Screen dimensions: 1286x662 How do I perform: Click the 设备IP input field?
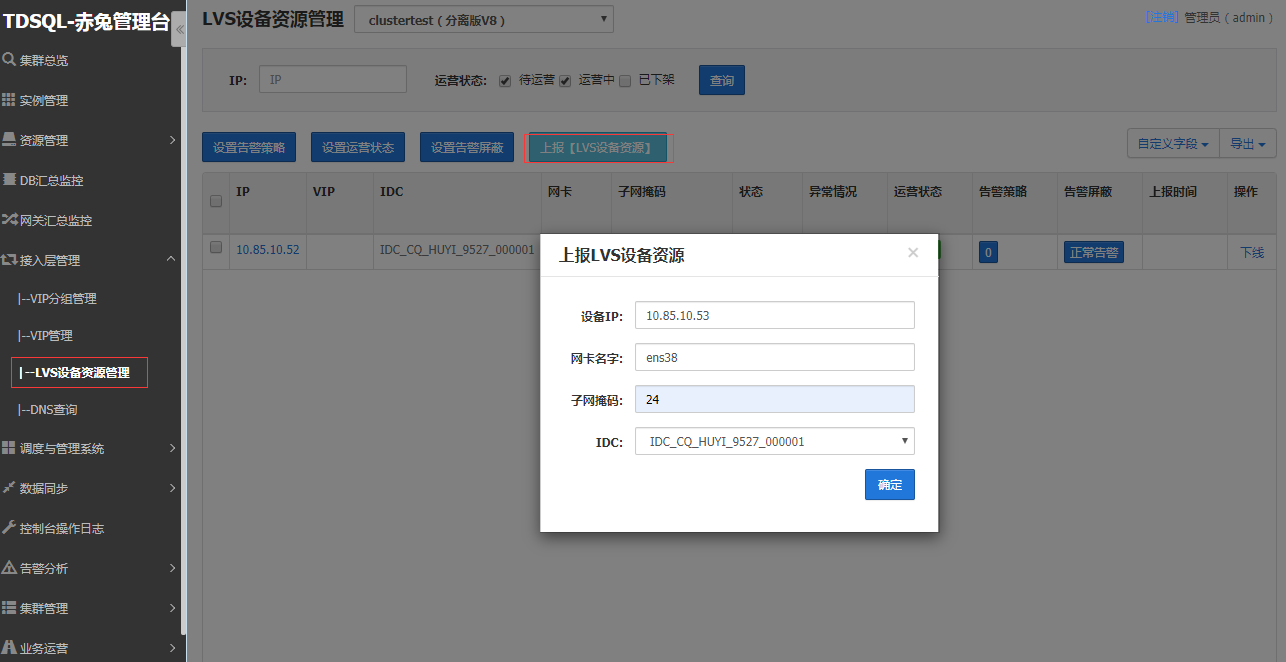point(774,314)
